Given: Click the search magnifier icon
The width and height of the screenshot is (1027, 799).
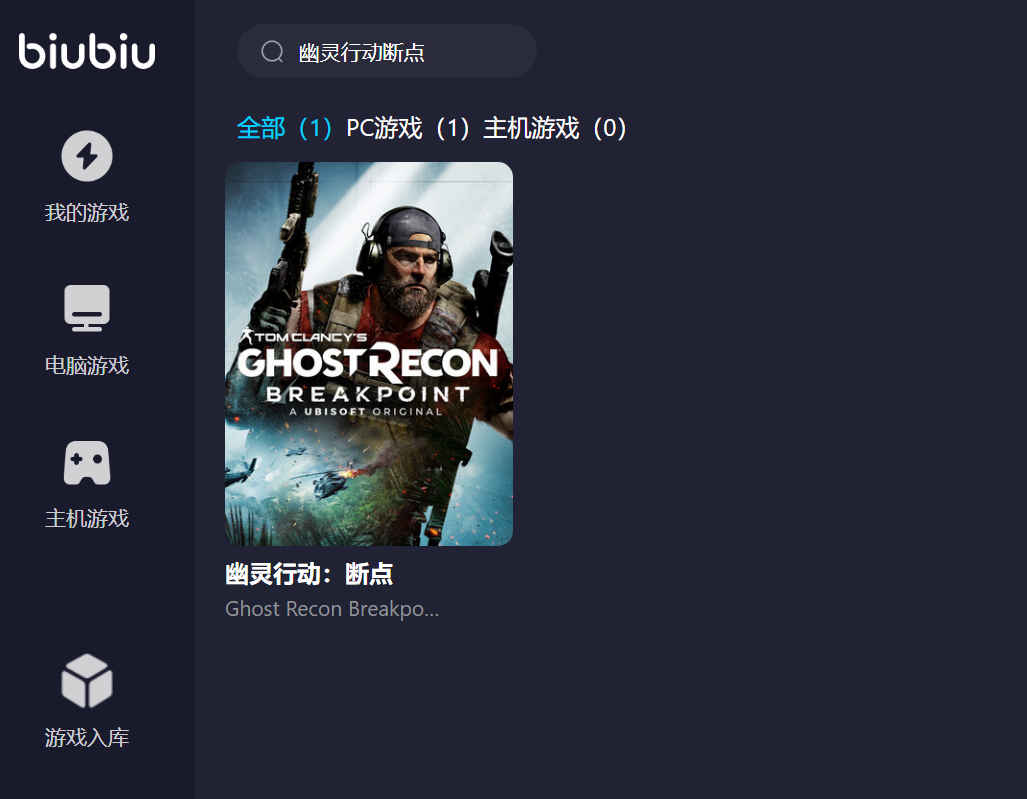Looking at the screenshot, I should (x=272, y=51).
